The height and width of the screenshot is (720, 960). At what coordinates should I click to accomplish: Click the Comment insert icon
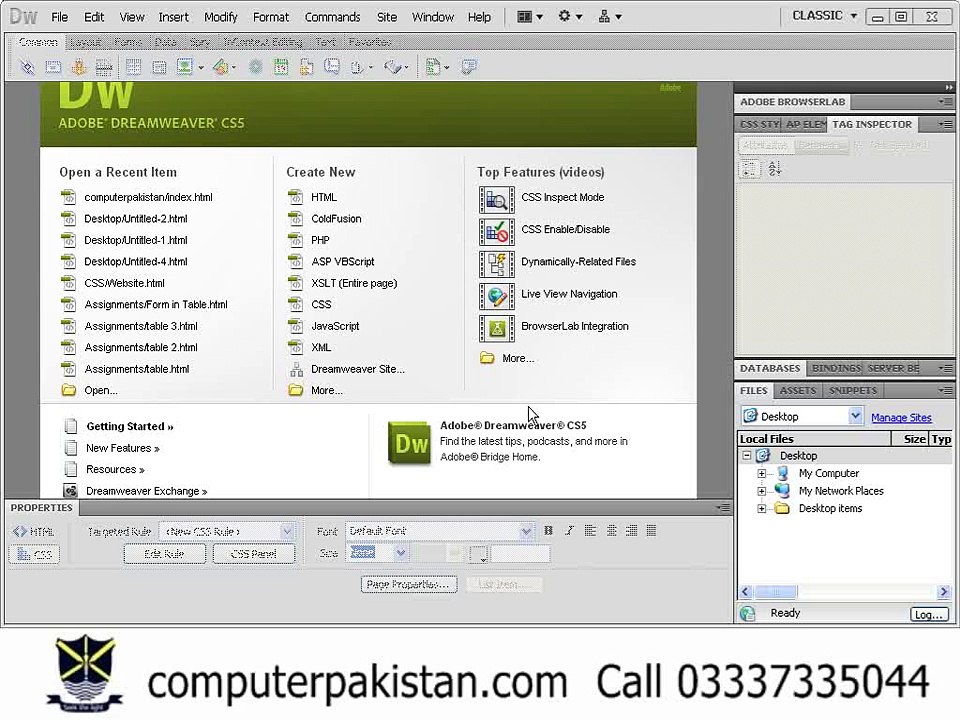point(332,66)
